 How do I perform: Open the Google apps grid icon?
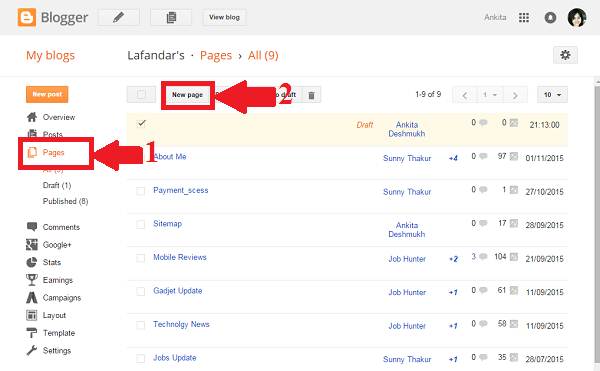[x=524, y=17]
